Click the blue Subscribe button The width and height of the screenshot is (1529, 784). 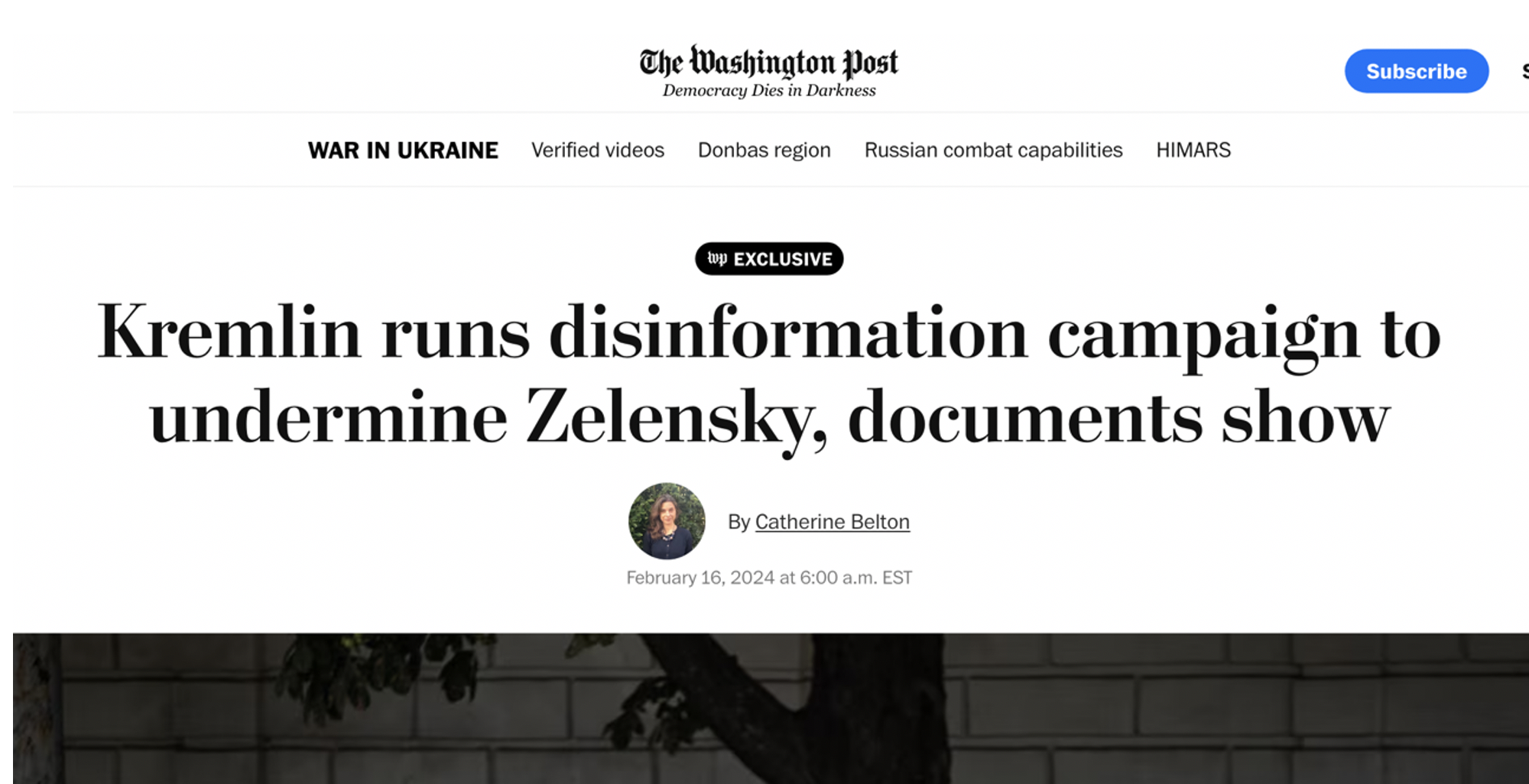(1417, 71)
